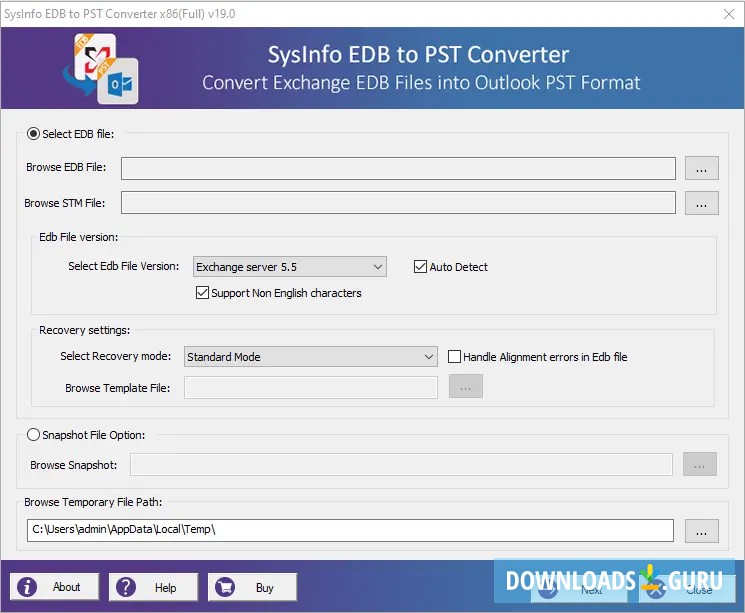This screenshot has width=745, height=613.
Task: Browse for EDB file with ellipsis button
Action: pos(702,168)
